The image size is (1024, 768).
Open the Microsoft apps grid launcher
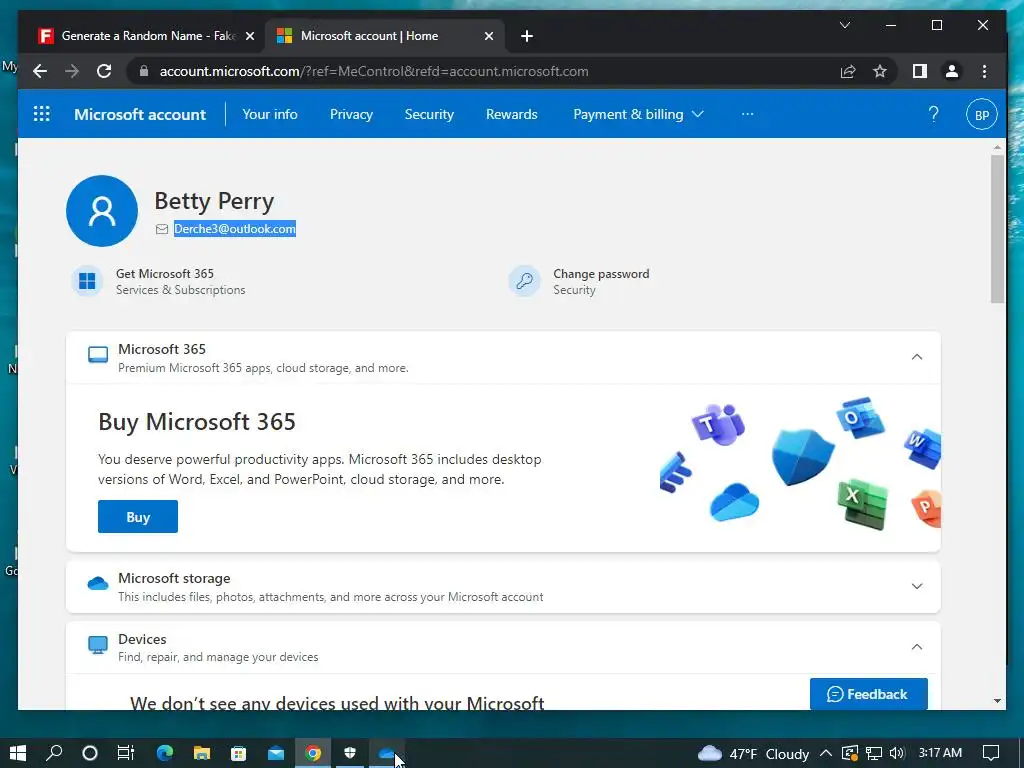41,114
